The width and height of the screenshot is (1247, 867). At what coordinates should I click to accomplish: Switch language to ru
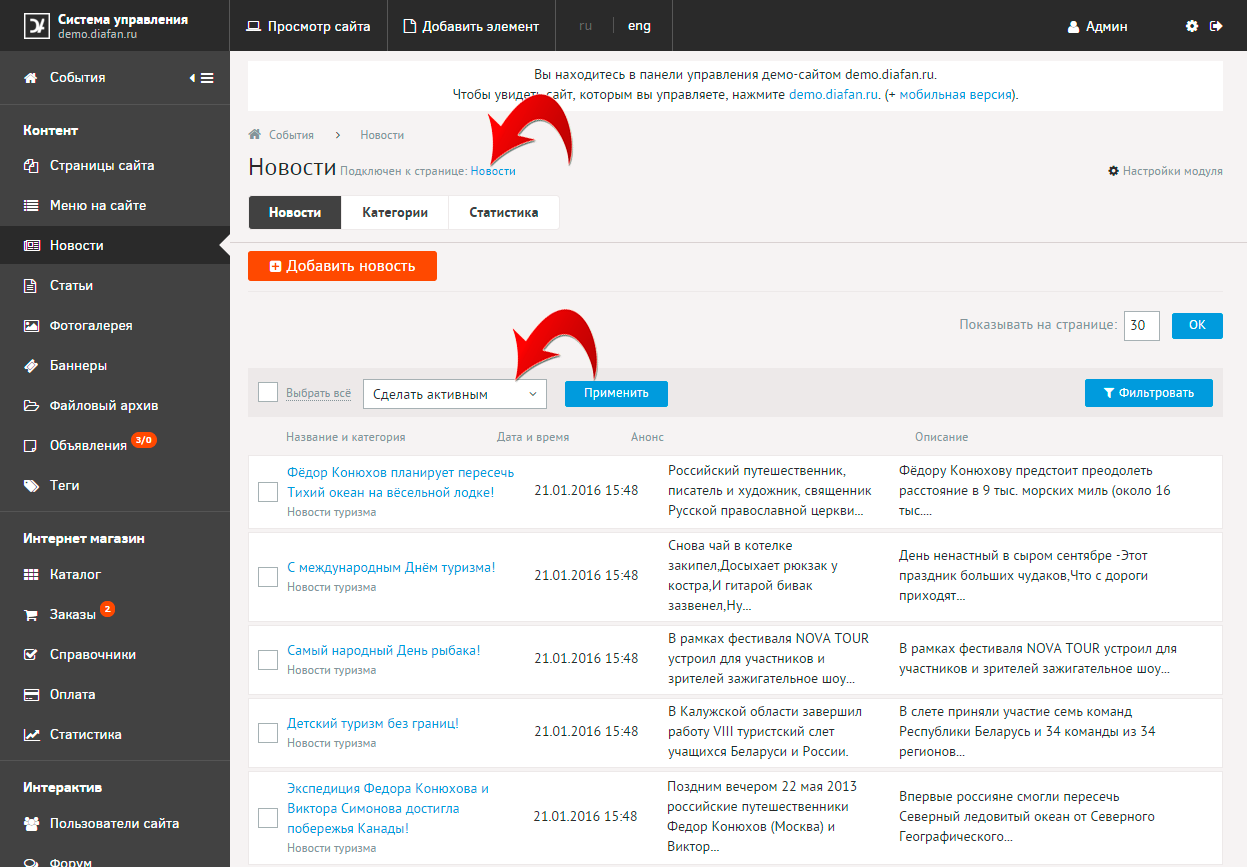pyautogui.click(x=586, y=26)
